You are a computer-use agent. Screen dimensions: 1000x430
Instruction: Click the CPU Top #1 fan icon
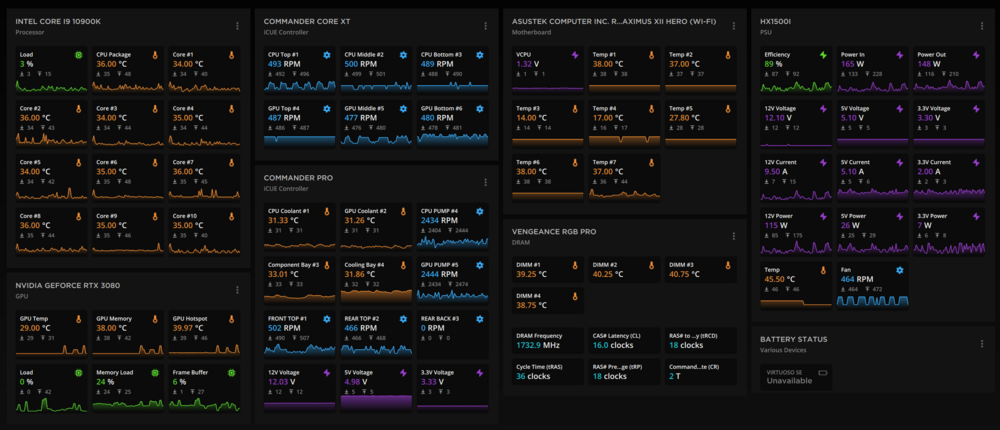point(326,54)
